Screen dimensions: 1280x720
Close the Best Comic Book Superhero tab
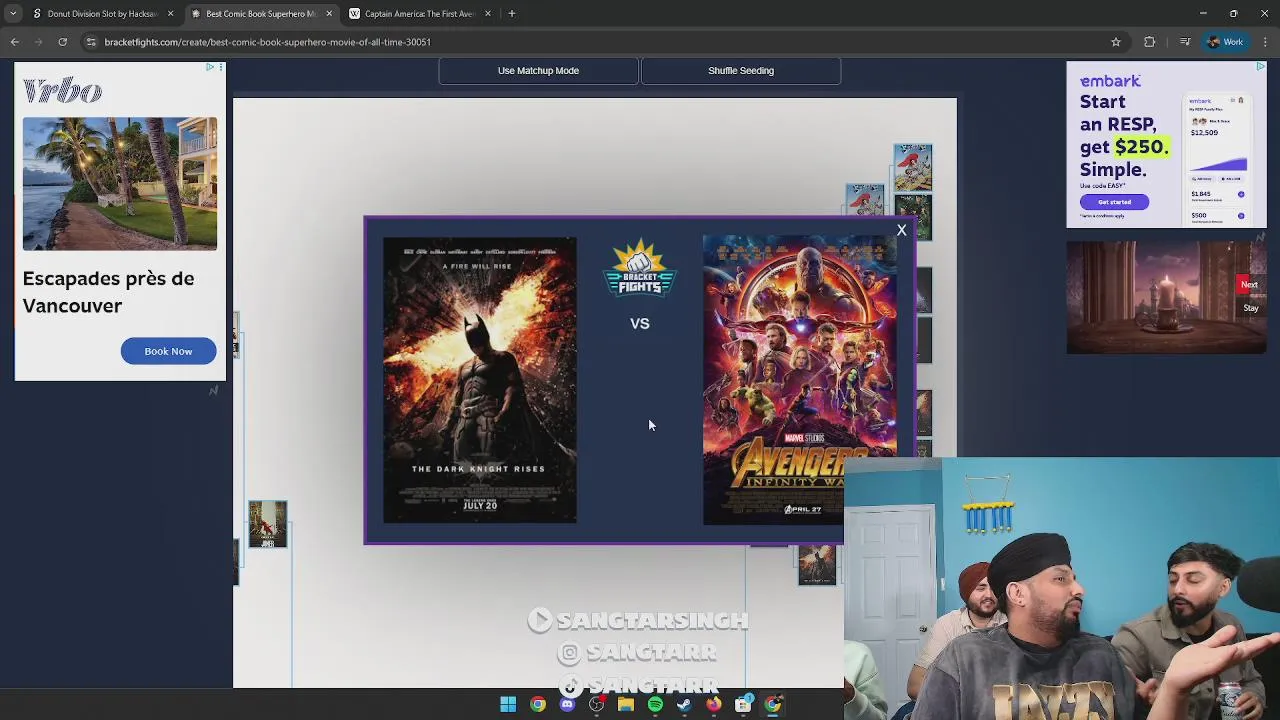tap(329, 14)
